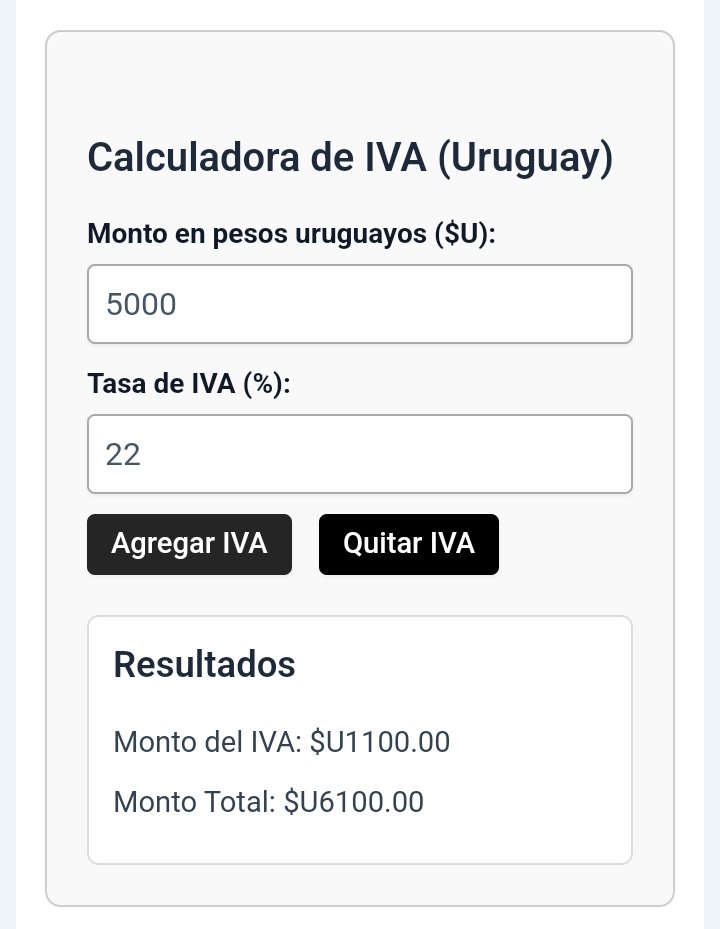Click the $U1100.00 IVA amount
This screenshot has width=720, height=929.
click(x=380, y=742)
